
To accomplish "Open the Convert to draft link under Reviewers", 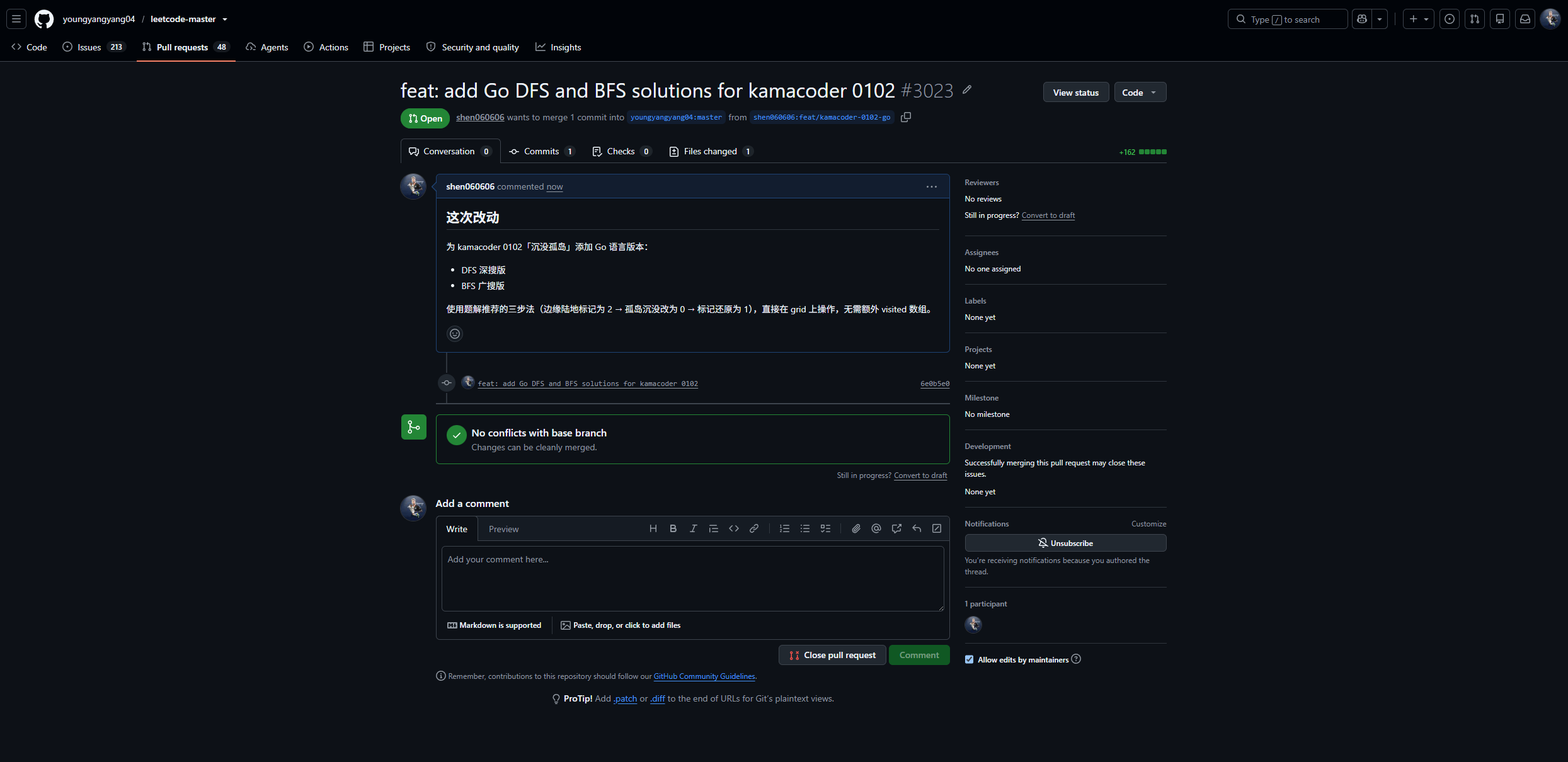I will (x=1048, y=215).
